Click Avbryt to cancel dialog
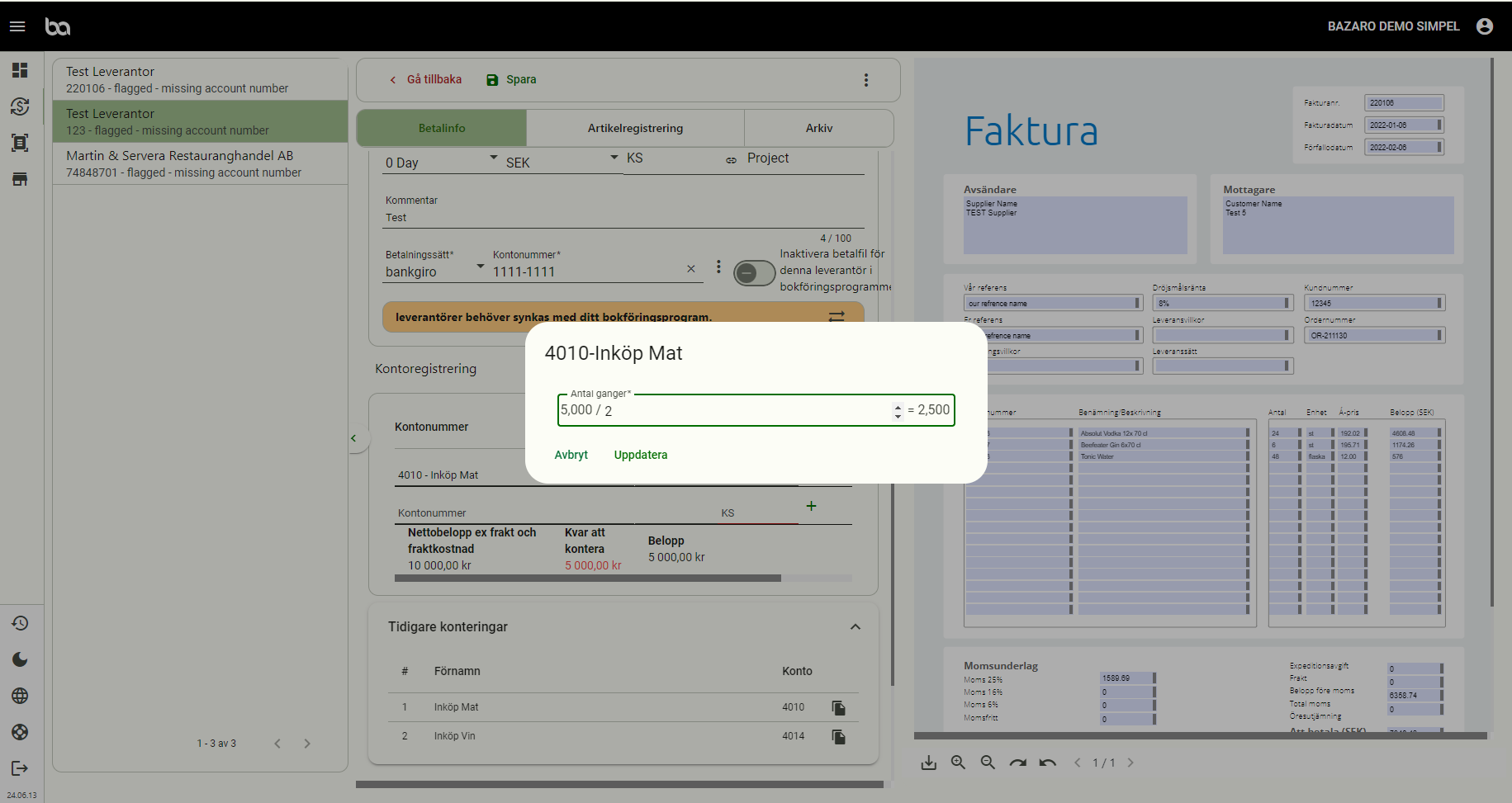This screenshot has height=803, width=1512. pyautogui.click(x=571, y=455)
